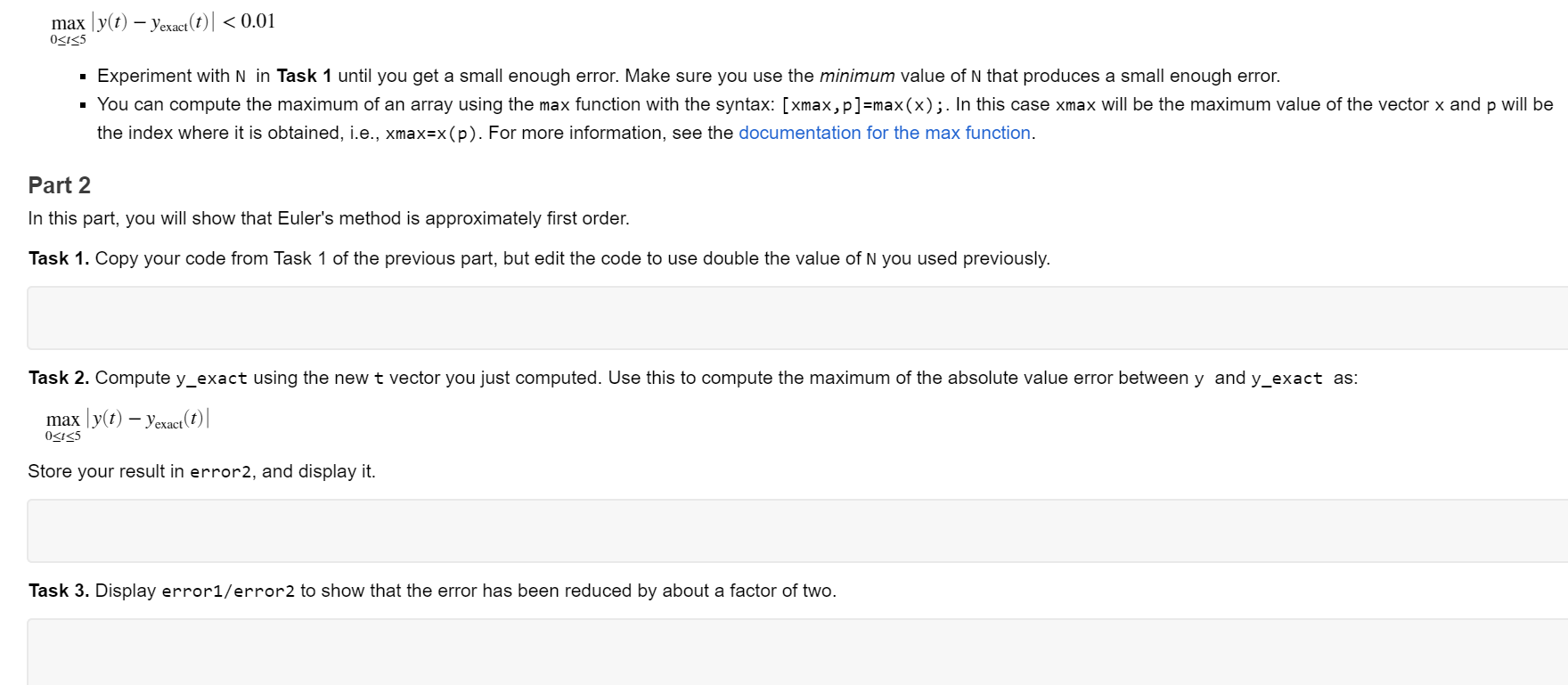This screenshot has width=1568, height=685.
Task: Click the max error formula under Task 2
Action: pyautogui.click(x=127, y=424)
